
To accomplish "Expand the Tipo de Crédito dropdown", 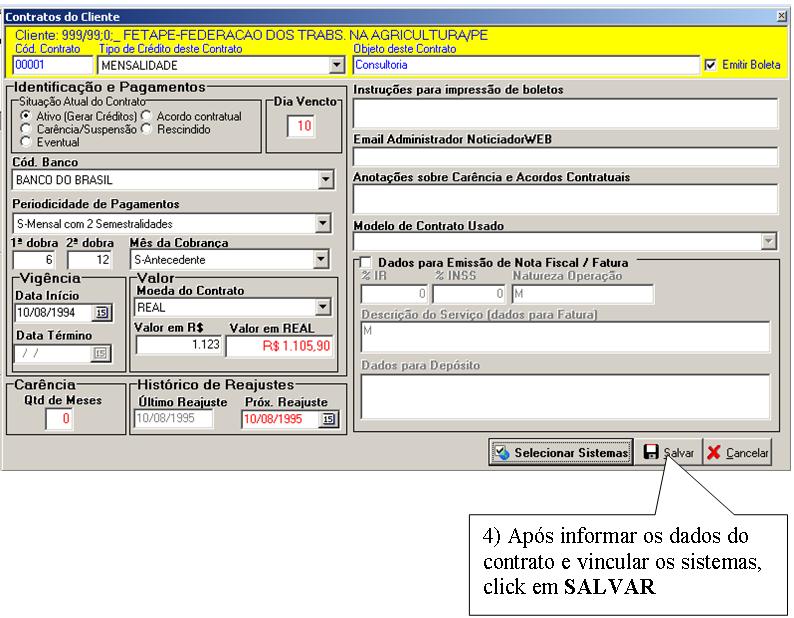I will pyautogui.click(x=336, y=65).
